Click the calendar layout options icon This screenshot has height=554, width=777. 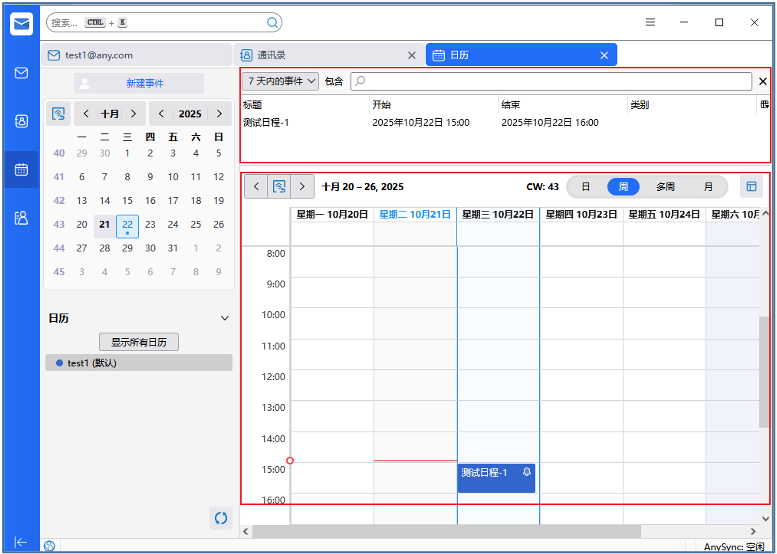click(x=751, y=186)
